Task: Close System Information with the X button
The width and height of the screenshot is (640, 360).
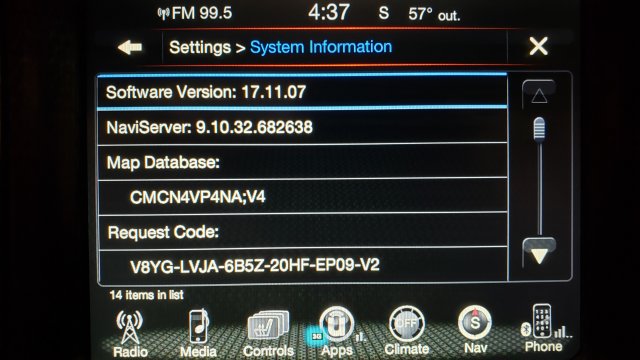Action: tap(538, 46)
